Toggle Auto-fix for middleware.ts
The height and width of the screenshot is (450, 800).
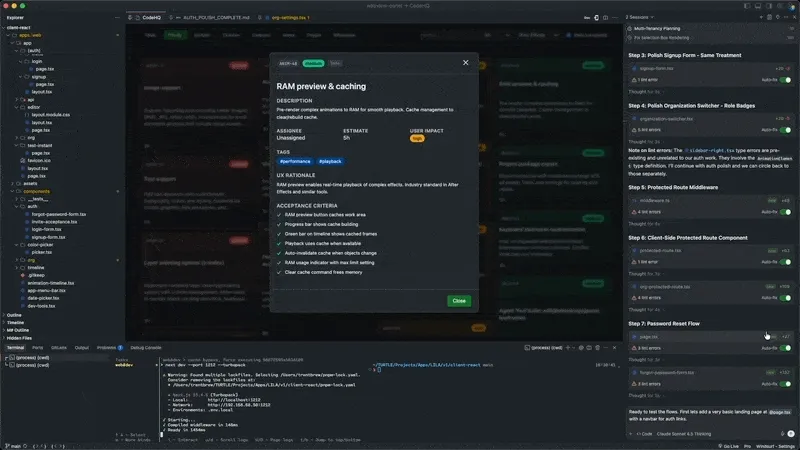[786, 212]
